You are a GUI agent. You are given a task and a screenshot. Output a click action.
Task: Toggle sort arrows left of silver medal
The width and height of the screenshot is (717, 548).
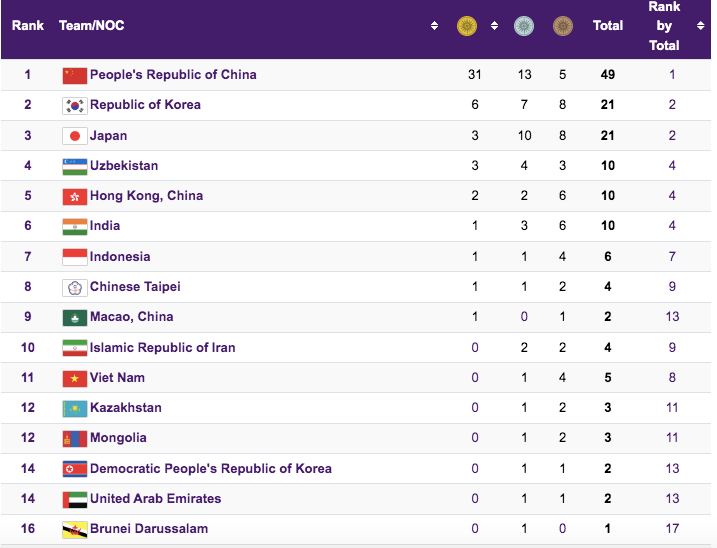tap(495, 26)
